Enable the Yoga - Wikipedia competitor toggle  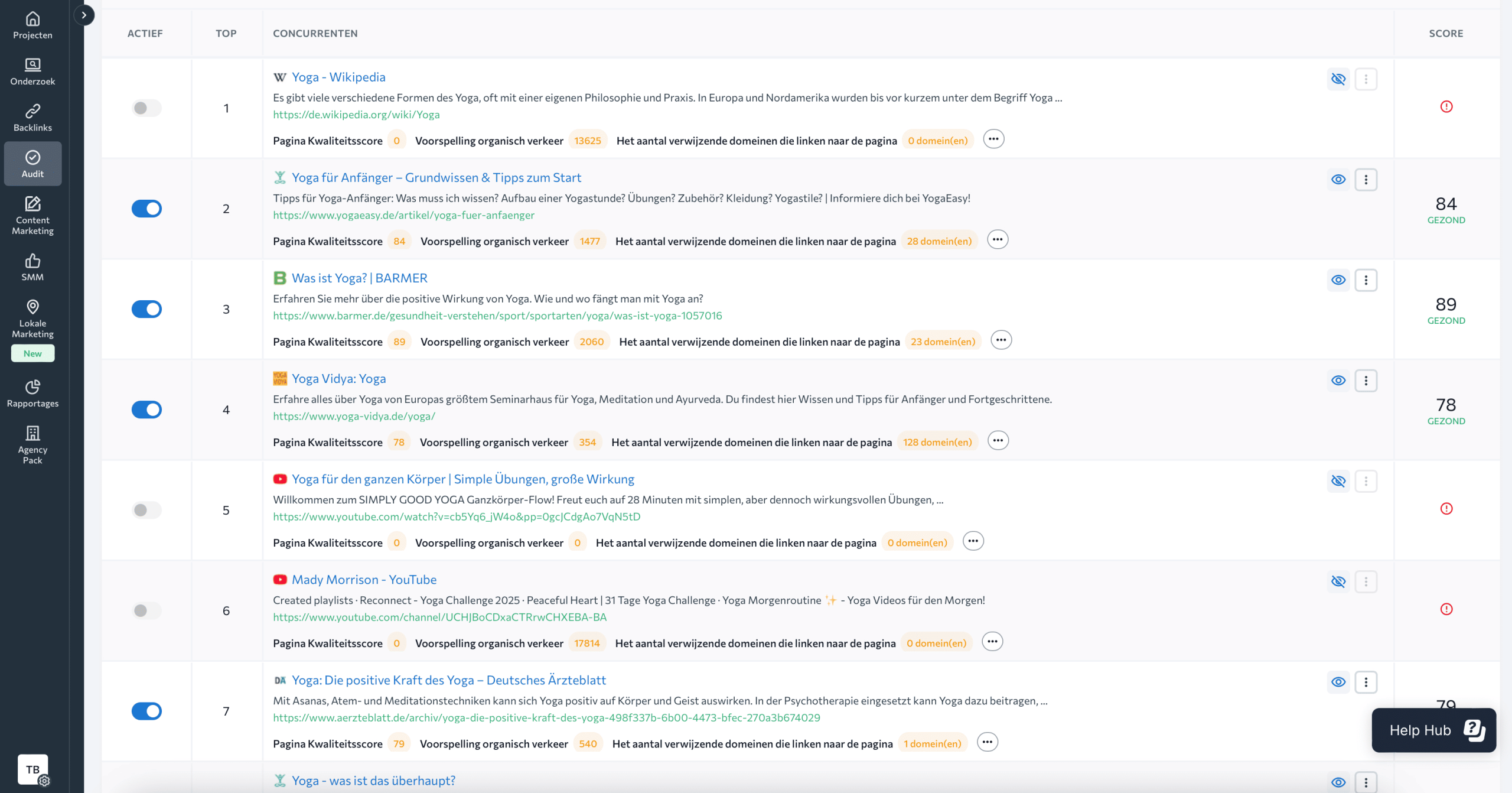click(x=146, y=108)
